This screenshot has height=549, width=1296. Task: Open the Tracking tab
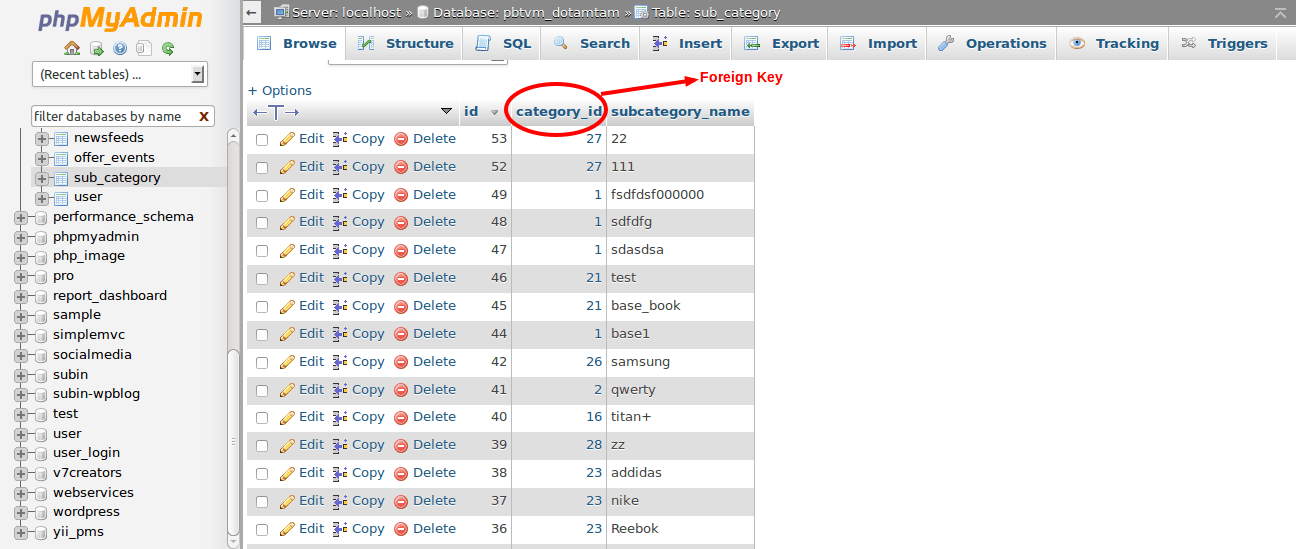coord(1114,43)
